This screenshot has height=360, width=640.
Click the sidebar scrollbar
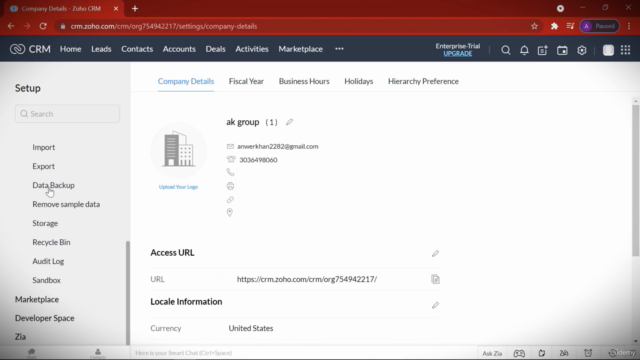point(128,293)
